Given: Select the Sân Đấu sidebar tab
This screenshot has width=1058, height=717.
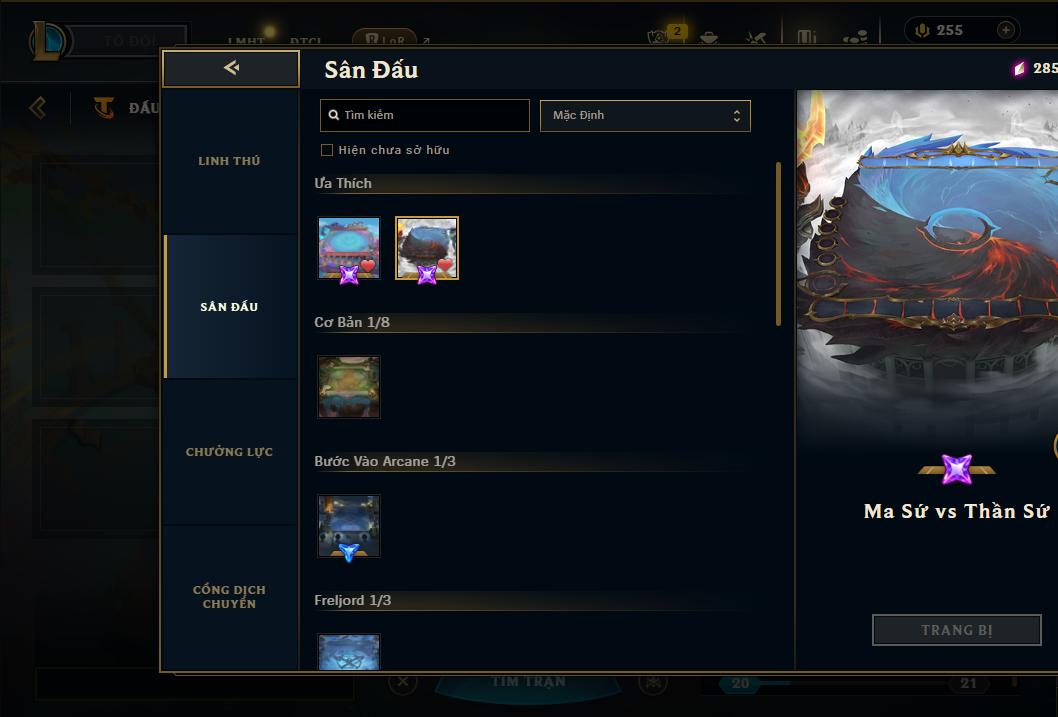Looking at the screenshot, I should (229, 307).
